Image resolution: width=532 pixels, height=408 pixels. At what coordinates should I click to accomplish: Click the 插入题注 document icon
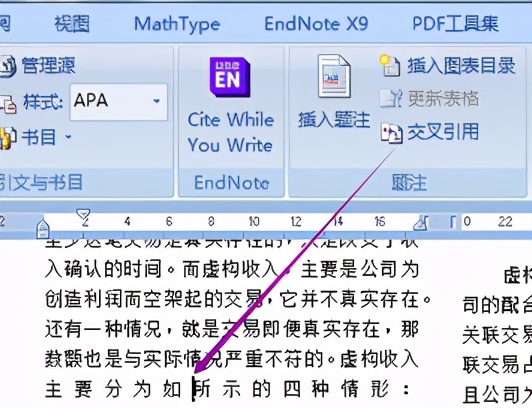334,77
